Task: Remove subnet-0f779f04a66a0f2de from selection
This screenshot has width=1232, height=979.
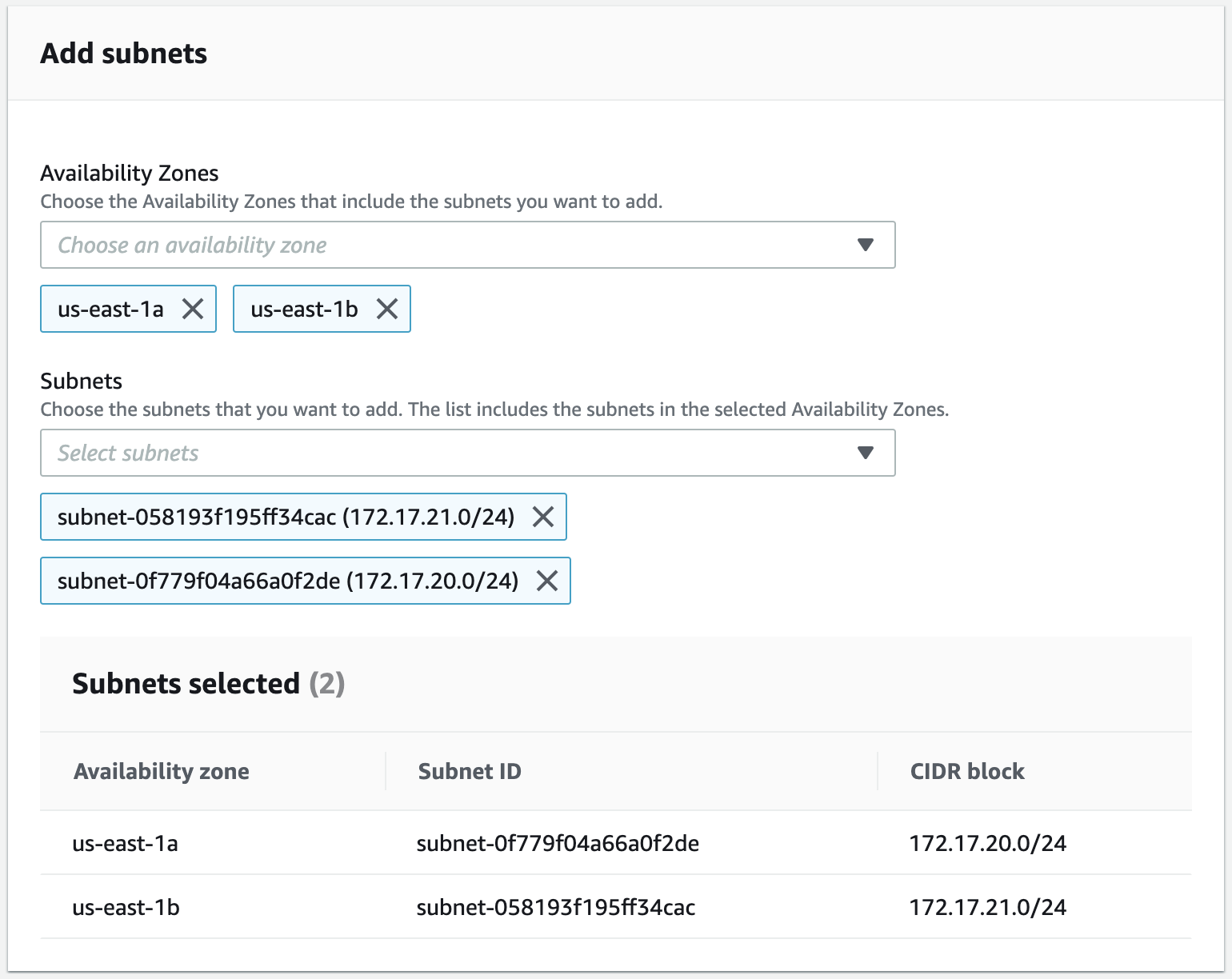Action: [547, 581]
